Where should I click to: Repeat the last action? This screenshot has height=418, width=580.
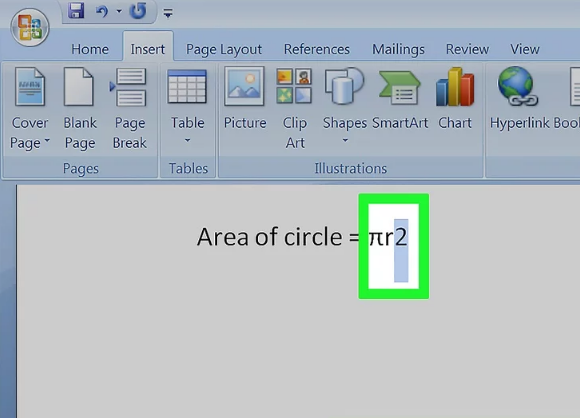[x=138, y=11]
